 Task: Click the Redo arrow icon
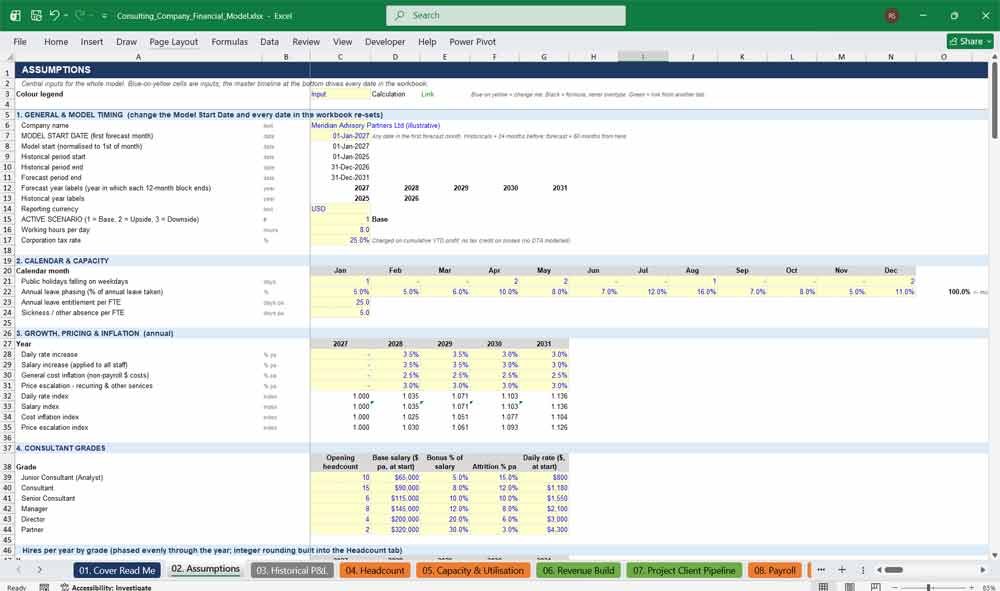[x=80, y=15]
